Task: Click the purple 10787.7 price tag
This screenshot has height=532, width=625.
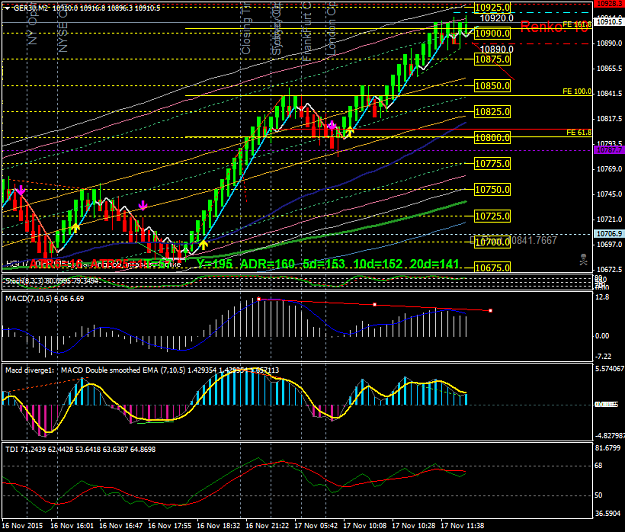Action: tap(609, 150)
